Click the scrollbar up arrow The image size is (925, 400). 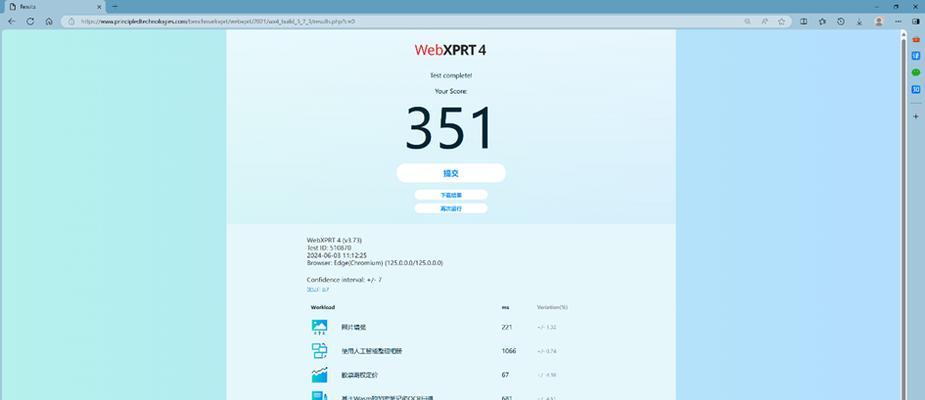[903, 34]
